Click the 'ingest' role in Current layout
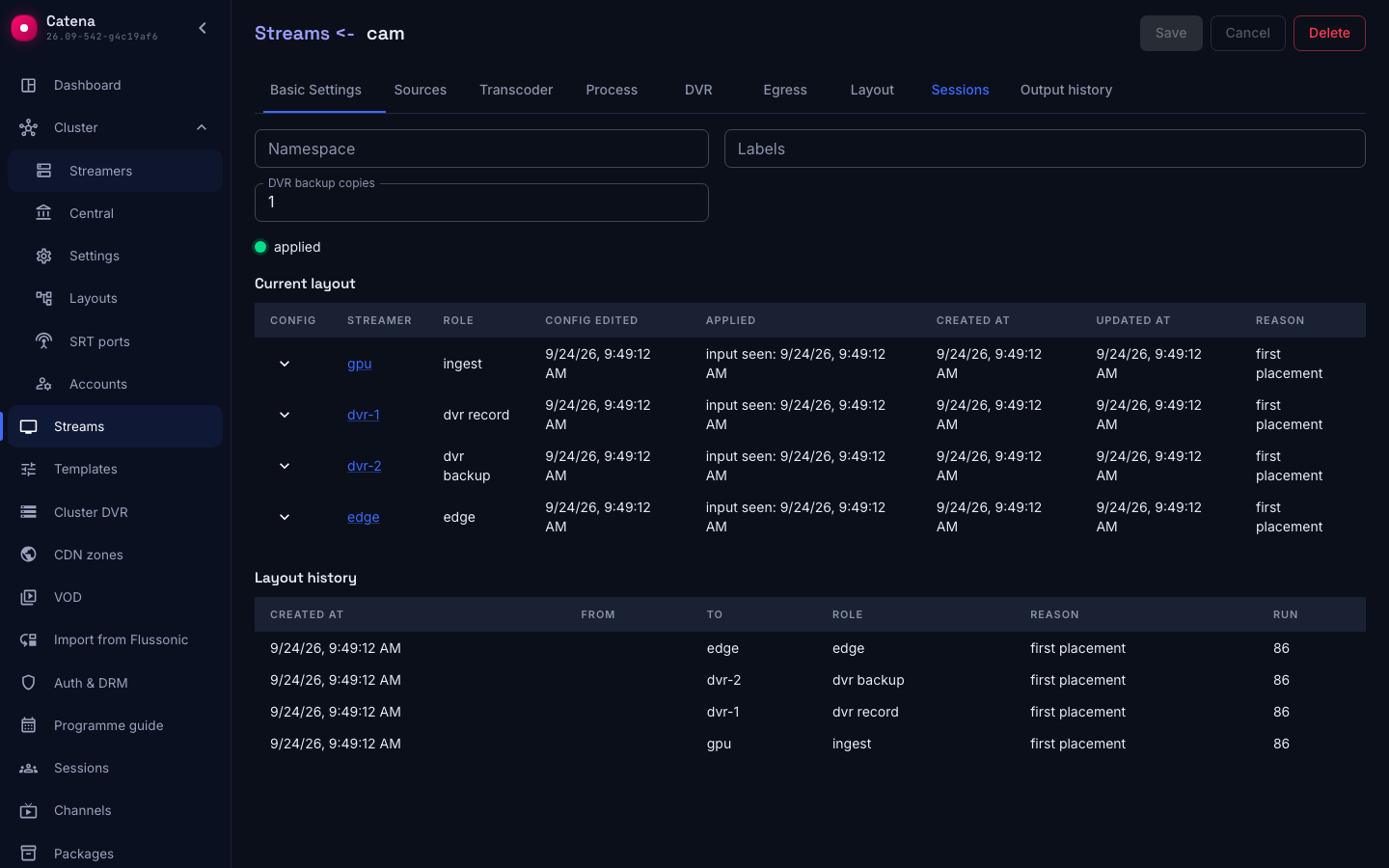This screenshot has height=868, width=1389. coord(462,364)
